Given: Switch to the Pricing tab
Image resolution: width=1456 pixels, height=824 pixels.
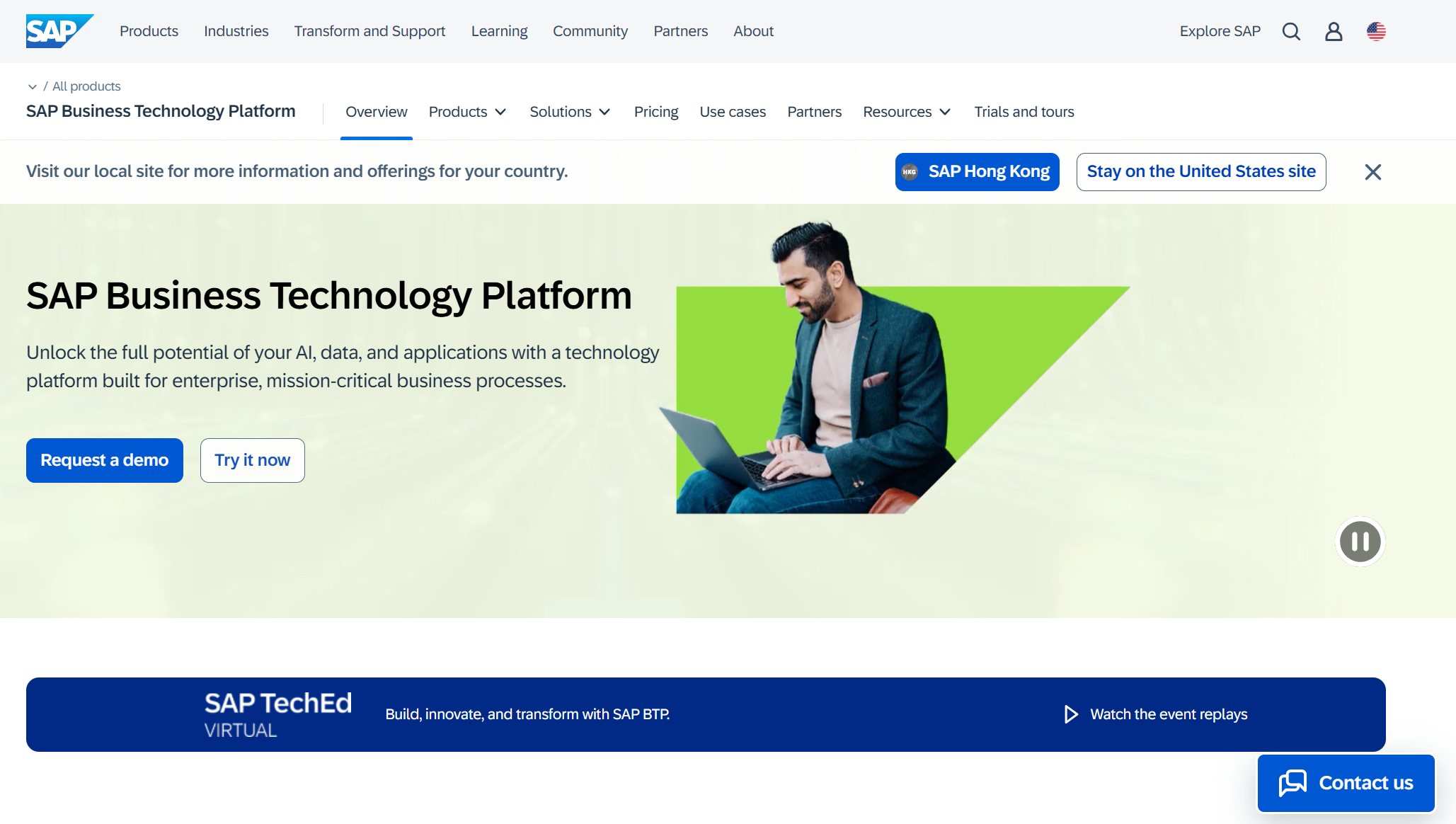Looking at the screenshot, I should [x=655, y=112].
